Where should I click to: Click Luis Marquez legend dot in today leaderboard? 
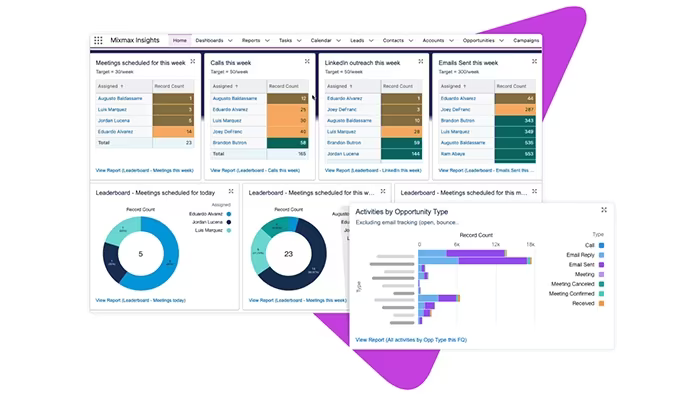tap(229, 231)
